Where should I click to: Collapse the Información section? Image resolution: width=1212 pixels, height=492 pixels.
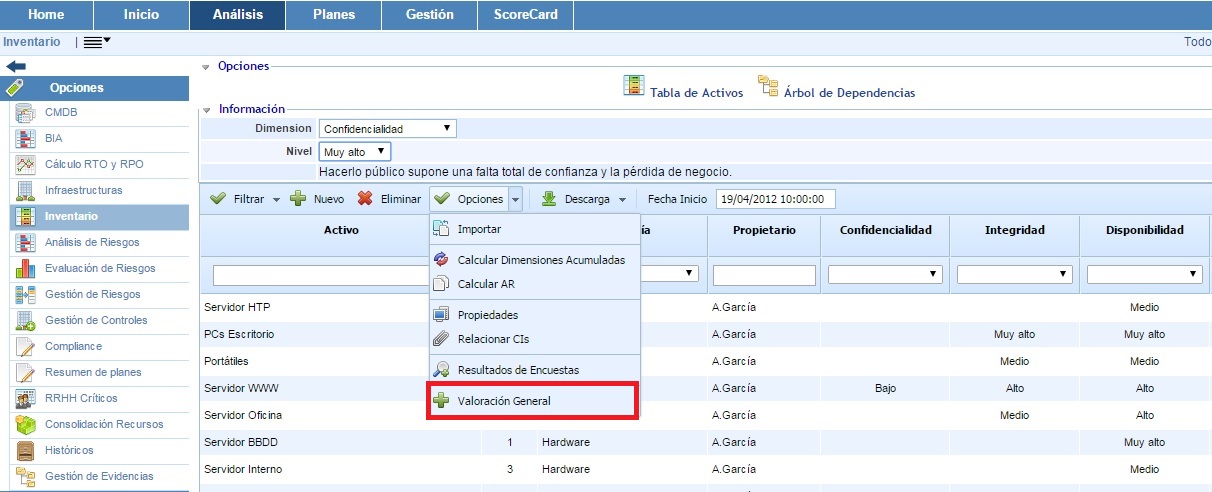click(207, 109)
